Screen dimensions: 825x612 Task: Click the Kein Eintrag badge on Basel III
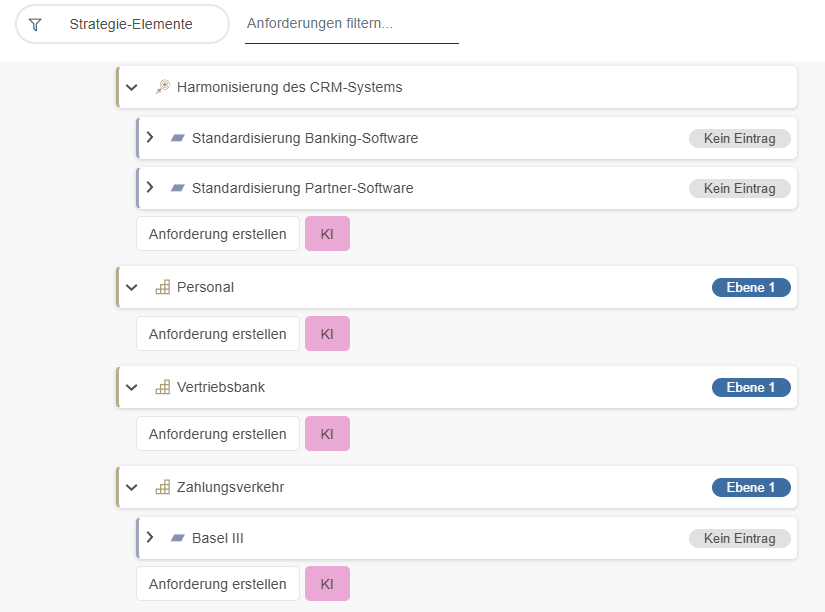[739, 538]
